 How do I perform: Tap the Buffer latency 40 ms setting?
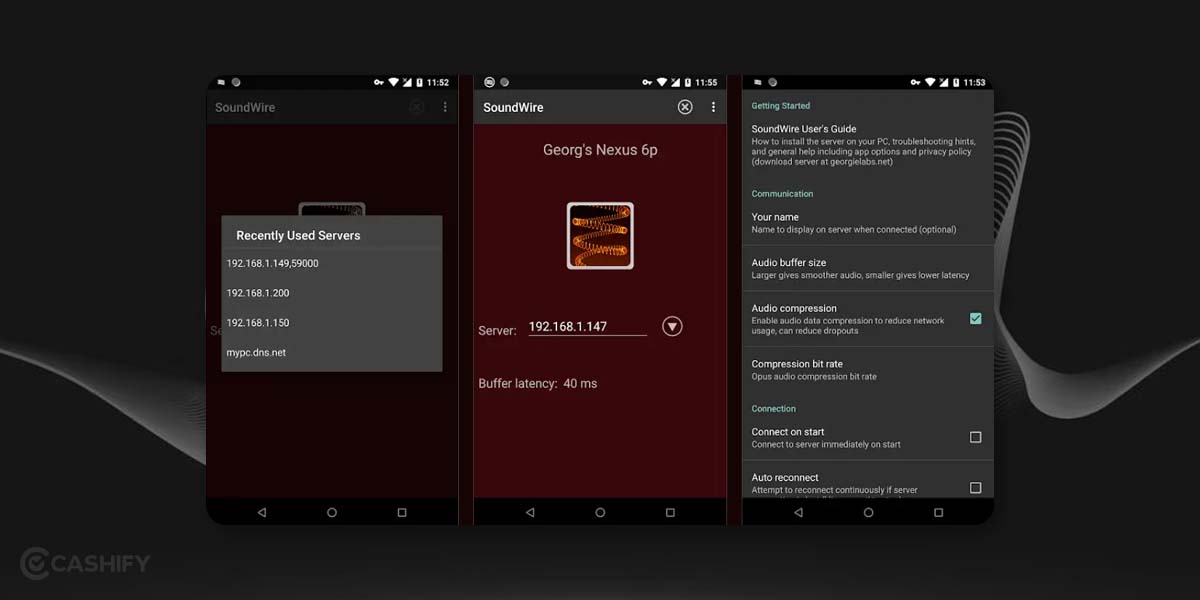click(x=539, y=383)
